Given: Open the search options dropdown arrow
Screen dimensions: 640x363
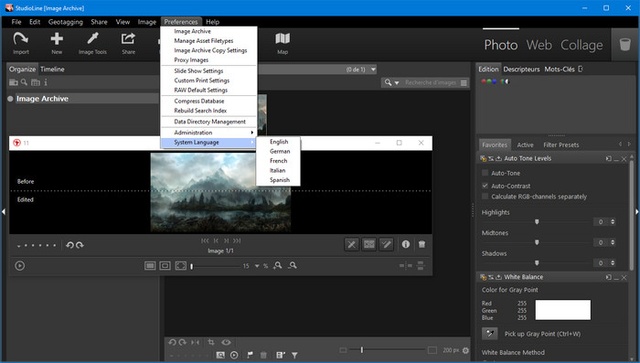Looking at the screenshot, I should coord(396,83).
